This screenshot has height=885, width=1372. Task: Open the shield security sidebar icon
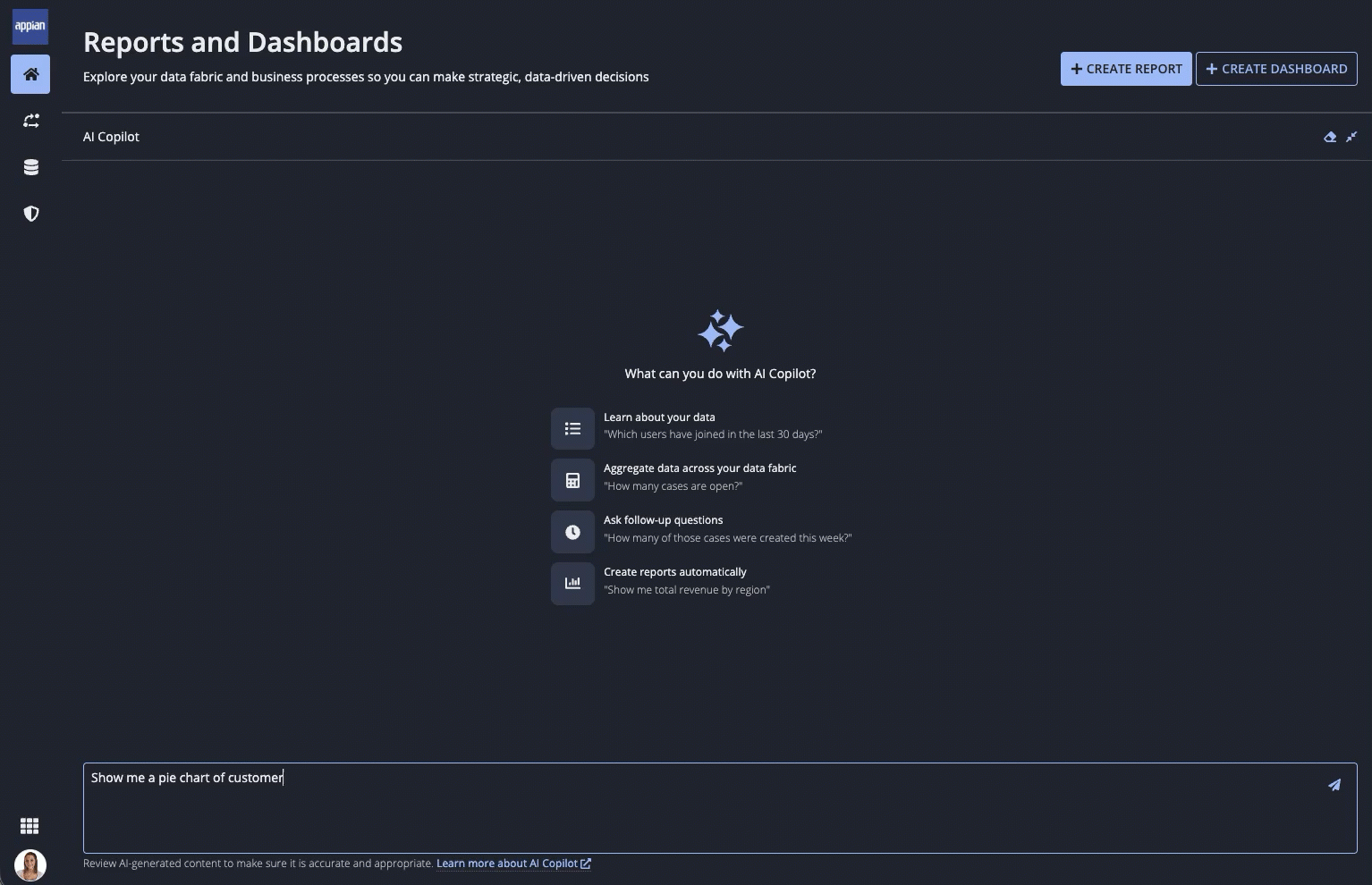pyautogui.click(x=30, y=214)
